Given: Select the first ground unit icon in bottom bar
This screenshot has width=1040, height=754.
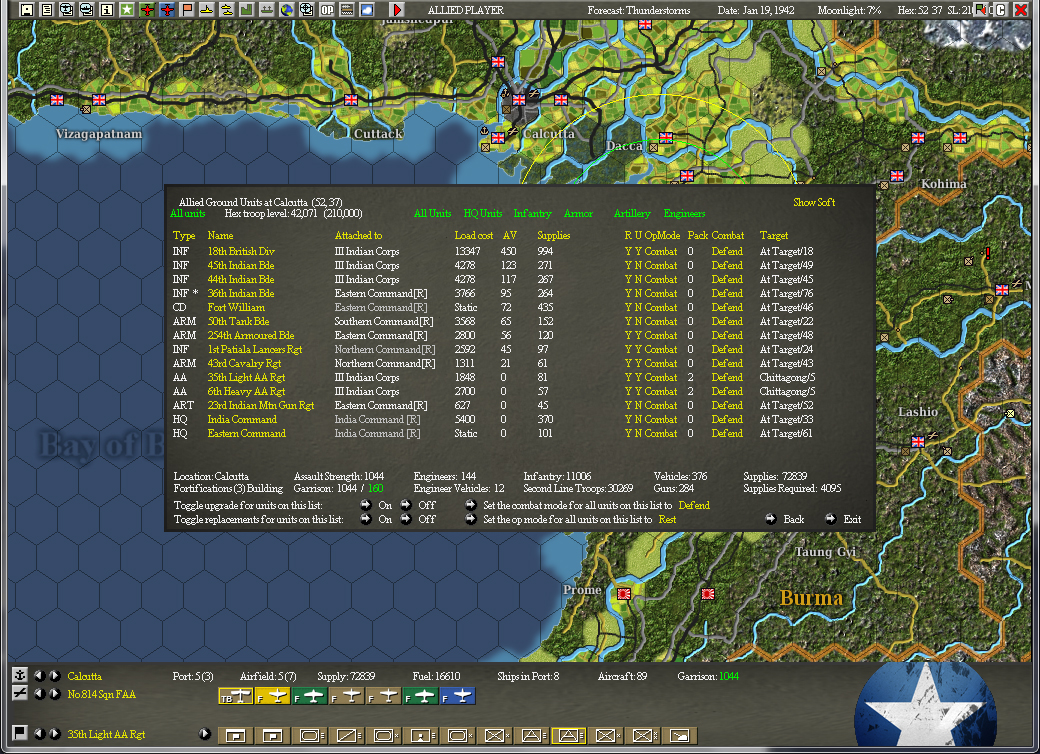Looking at the screenshot, I should (235, 735).
